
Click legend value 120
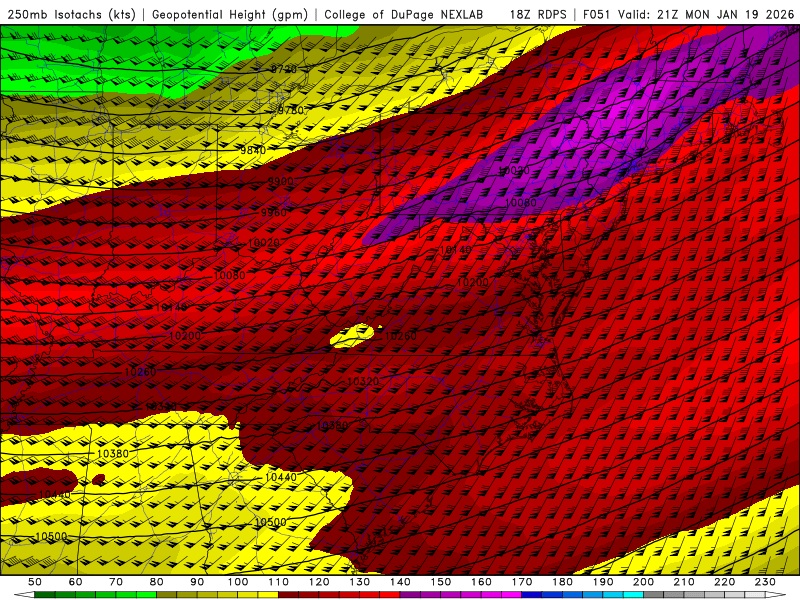coord(319,582)
